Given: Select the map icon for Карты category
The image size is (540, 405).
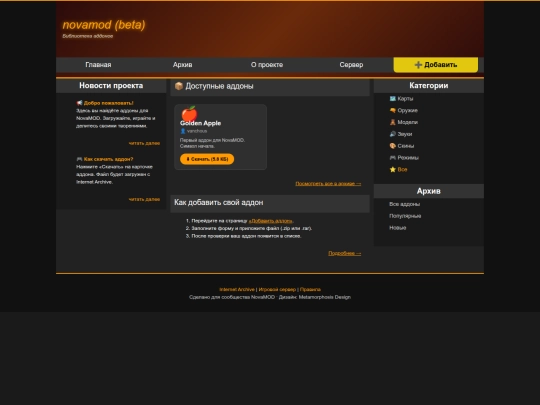Looking at the screenshot, I should coord(393,99).
